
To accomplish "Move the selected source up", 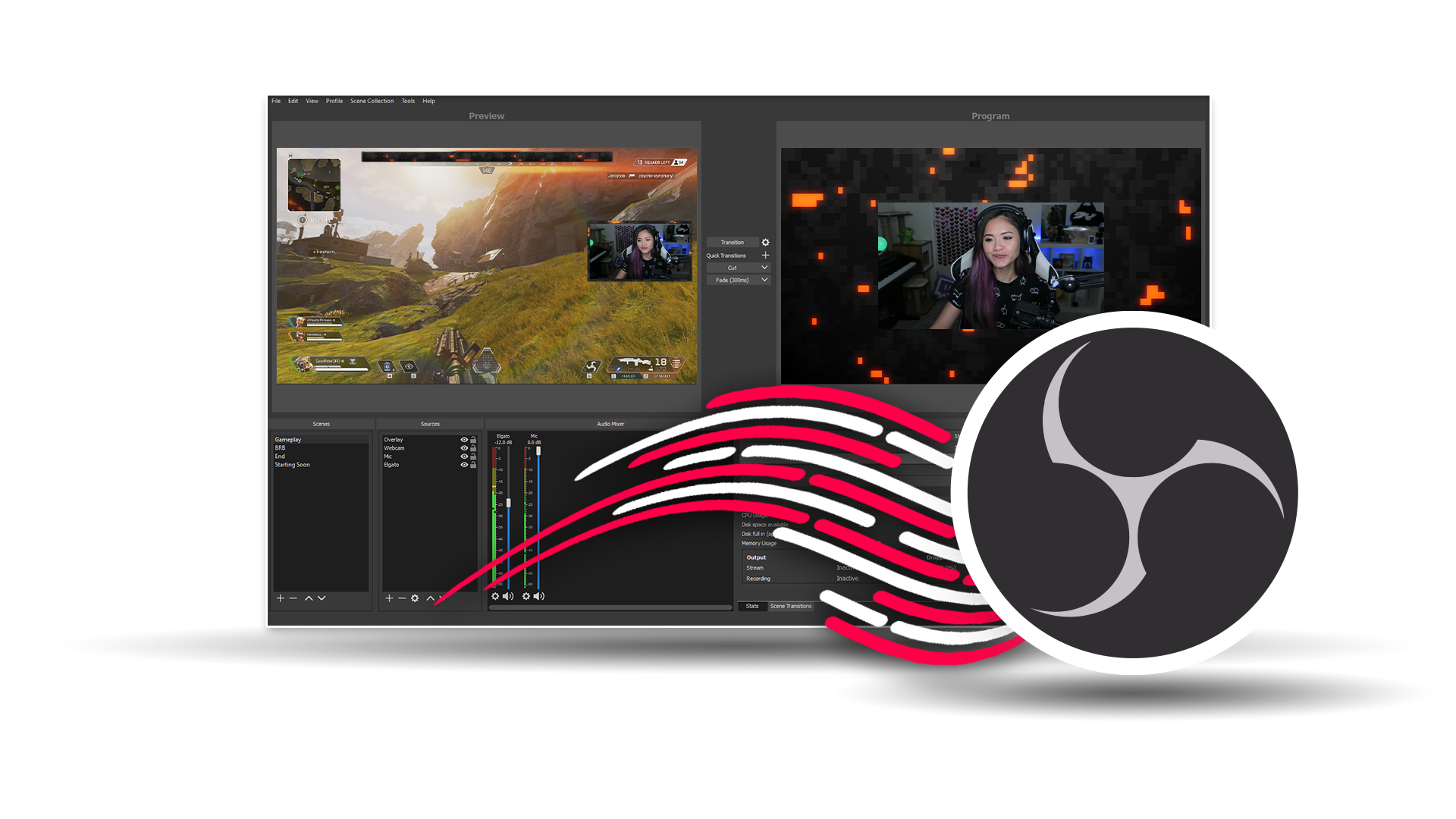I will (430, 598).
